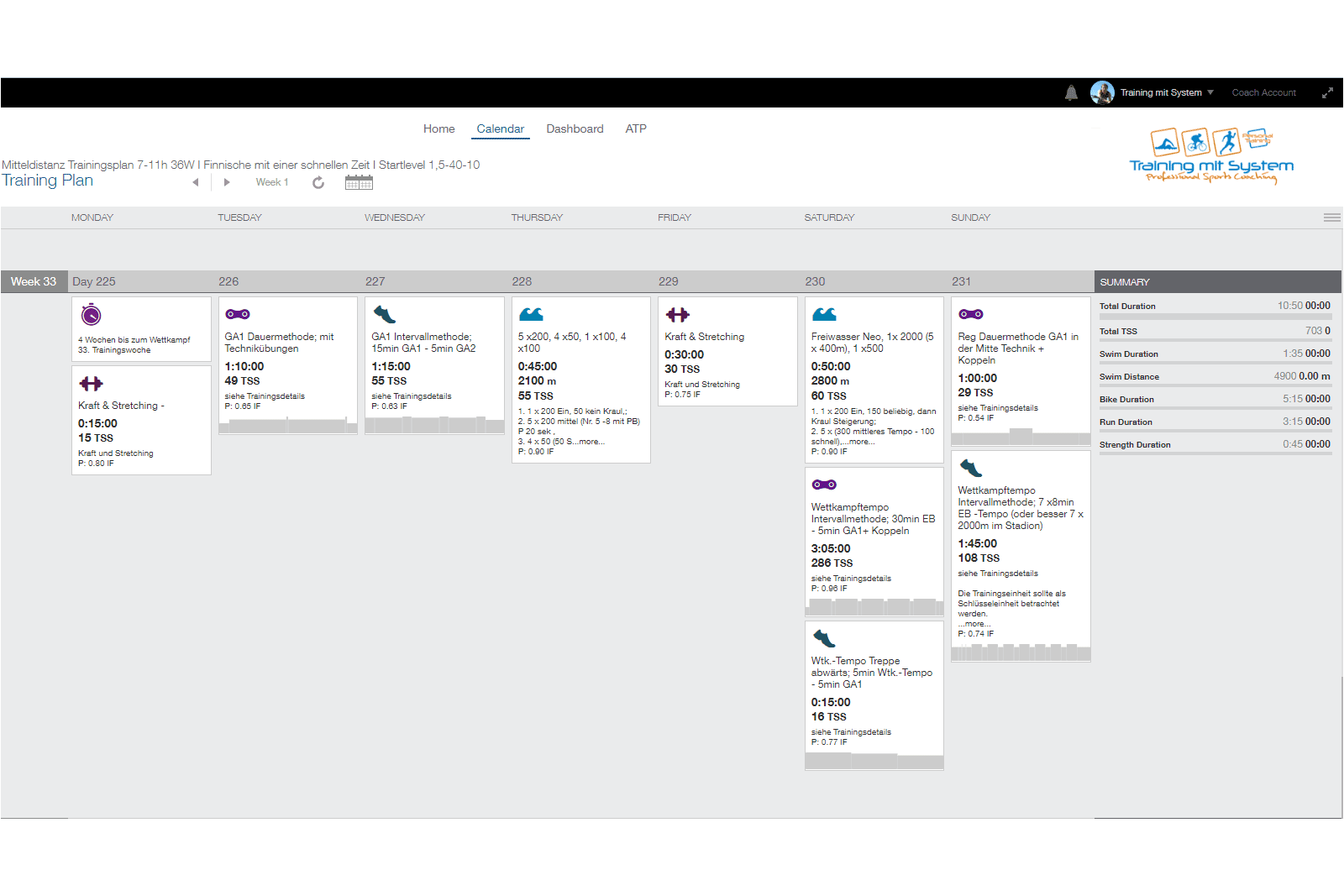Screen dimensions: 1344x896
Task: Switch to the Dashboard tab
Action: (x=575, y=129)
